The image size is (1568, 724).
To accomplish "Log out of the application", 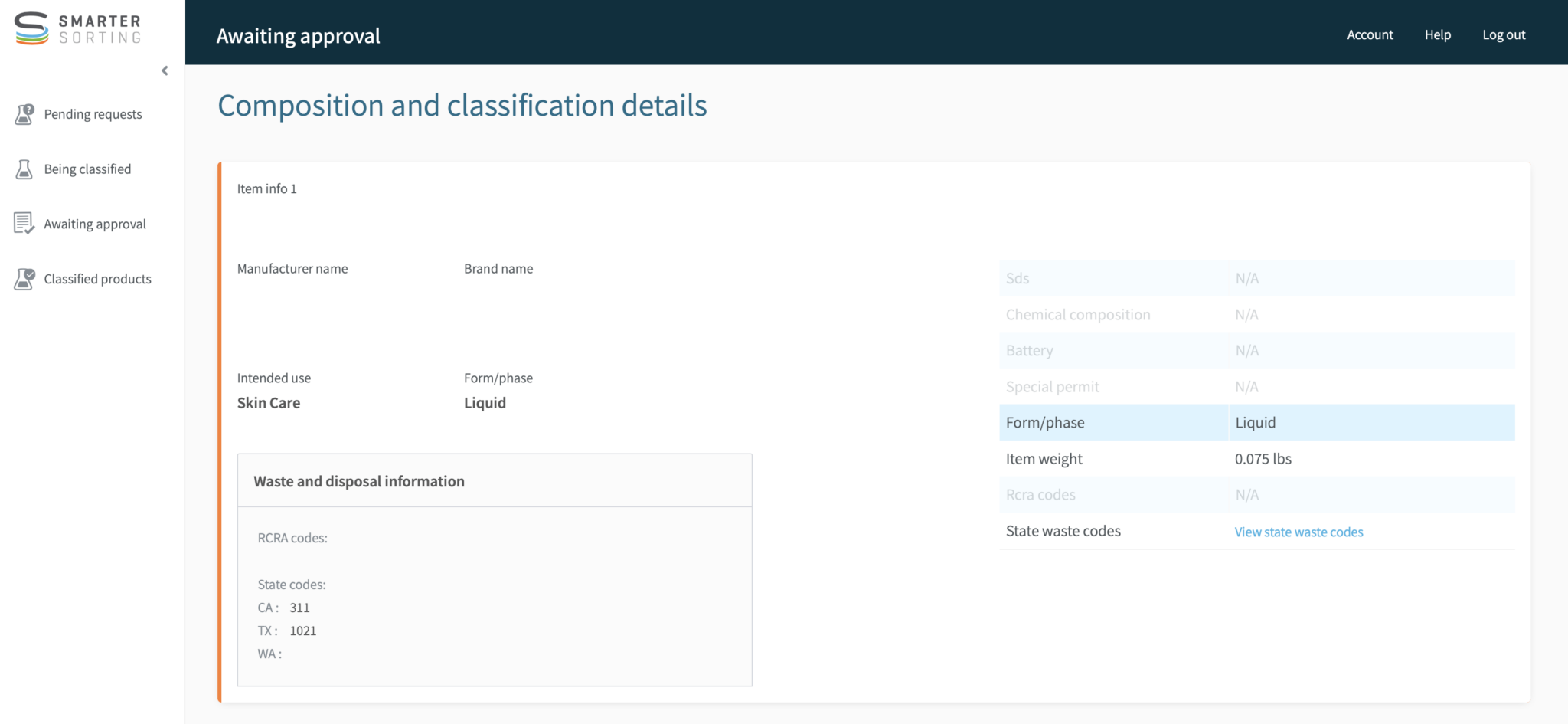I will tap(1504, 35).
